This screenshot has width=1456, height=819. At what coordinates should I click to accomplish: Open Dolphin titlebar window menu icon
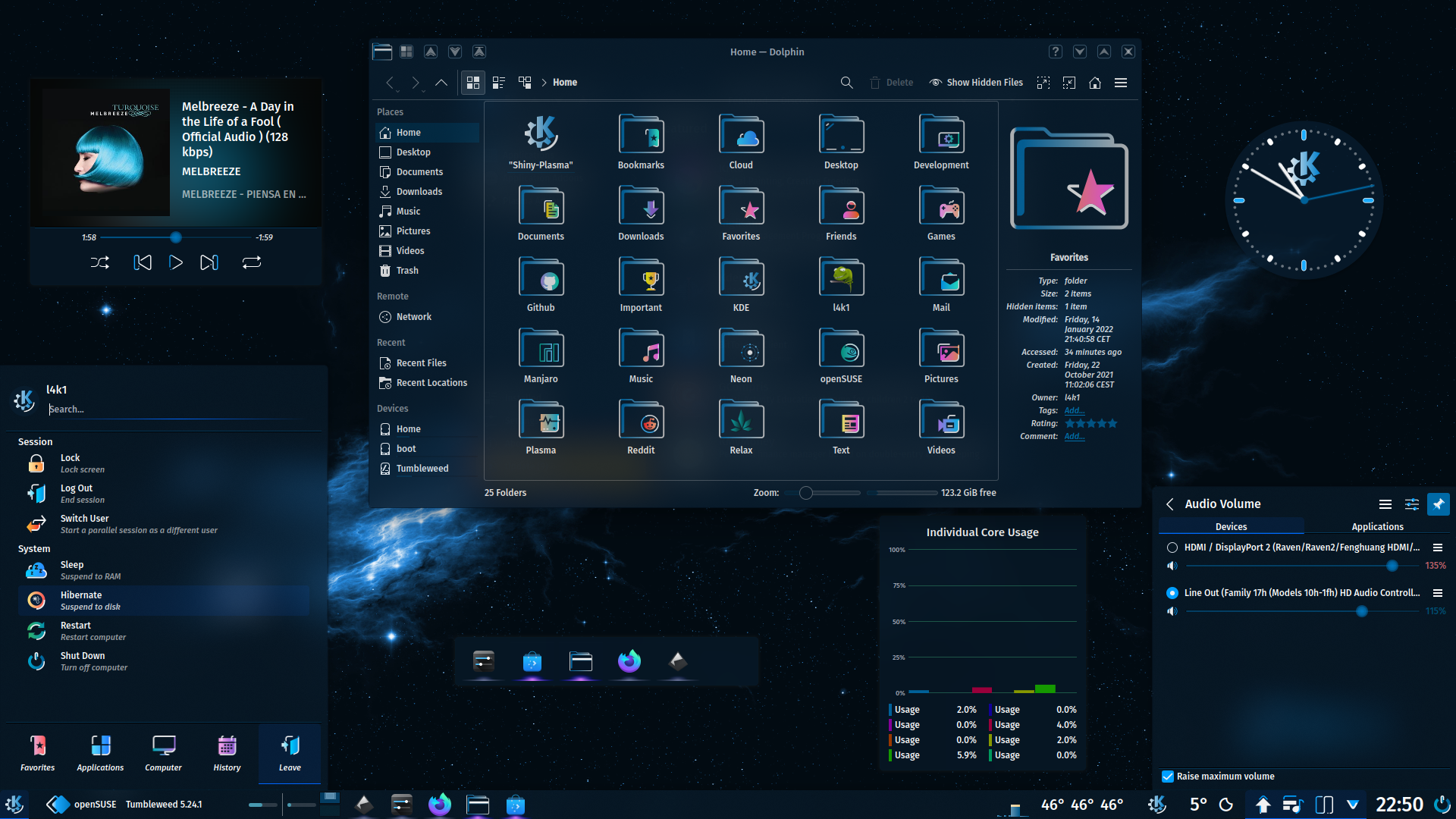(382, 52)
